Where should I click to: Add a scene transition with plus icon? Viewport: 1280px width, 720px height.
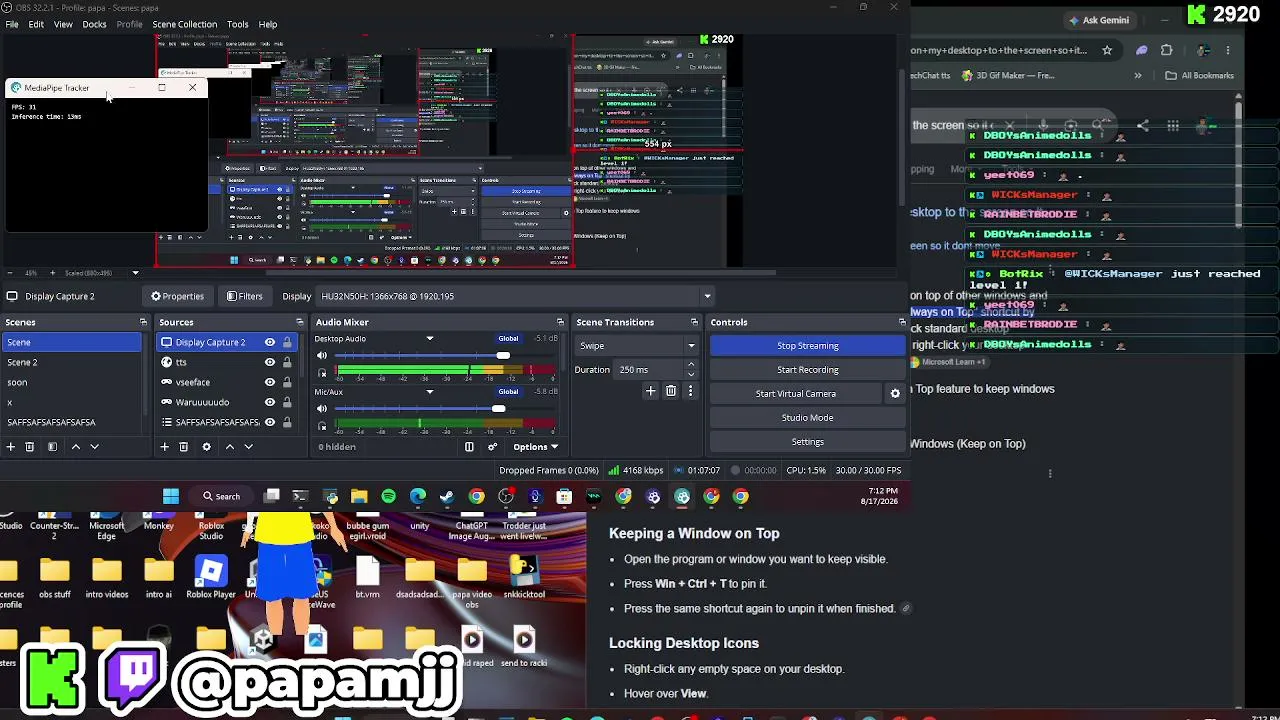click(x=650, y=391)
